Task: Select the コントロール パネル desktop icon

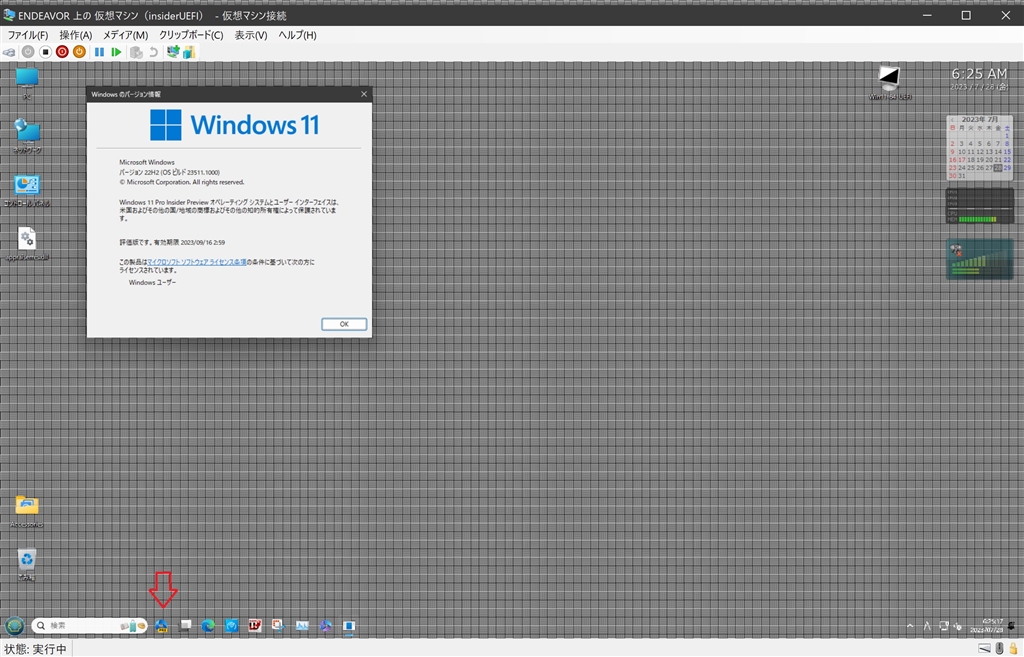Action: (x=27, y=191)
